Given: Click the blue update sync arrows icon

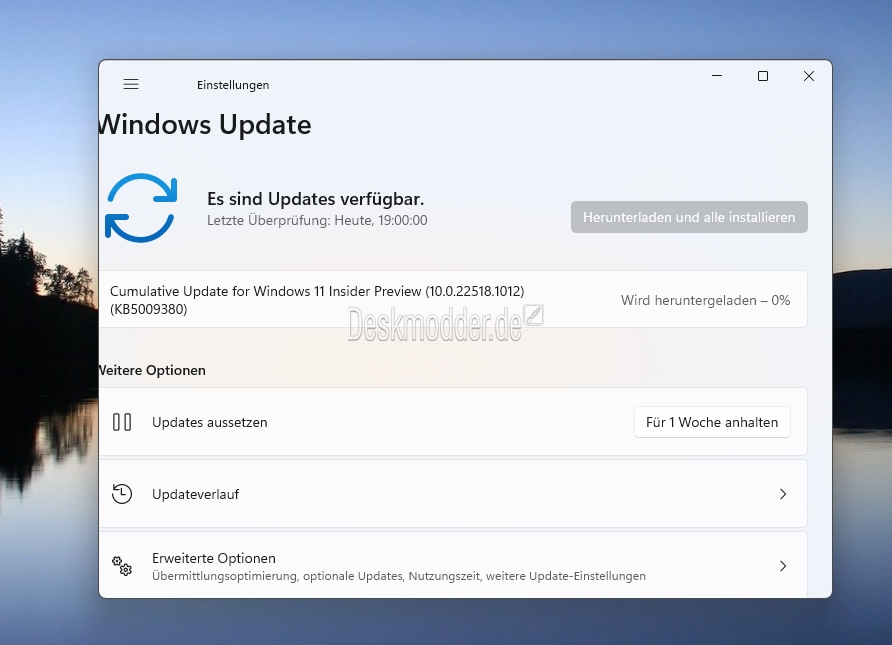Looking at the screenshot, I should [x=141, y=208].
